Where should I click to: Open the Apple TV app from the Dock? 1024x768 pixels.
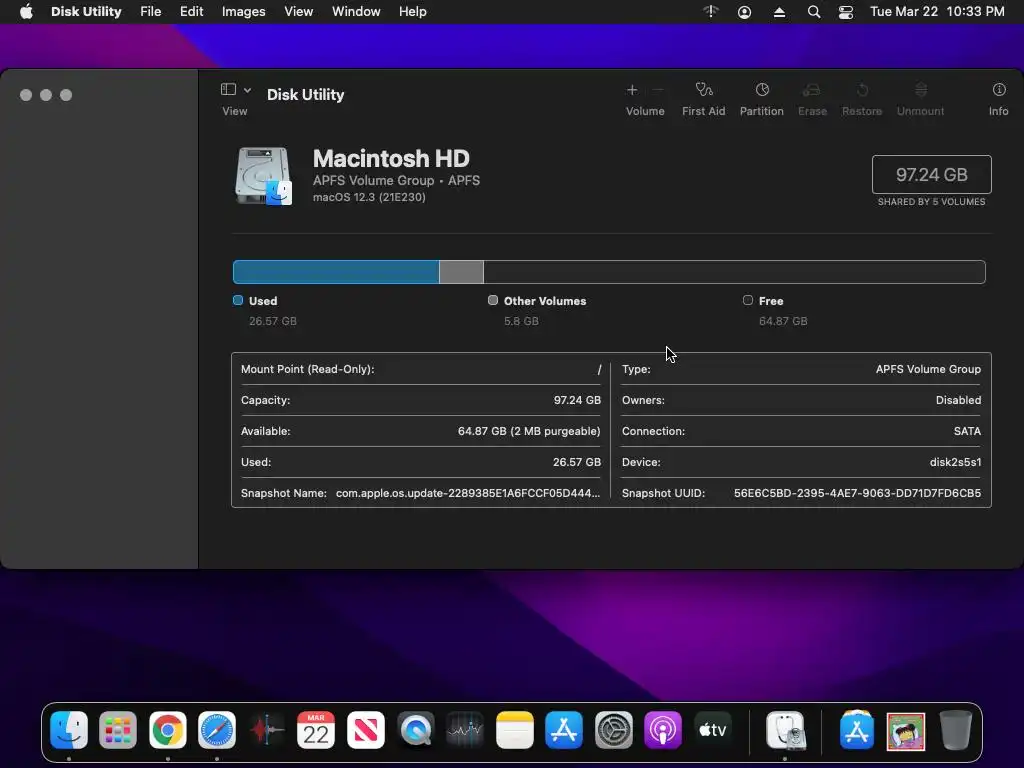click(x=712, y=729)
